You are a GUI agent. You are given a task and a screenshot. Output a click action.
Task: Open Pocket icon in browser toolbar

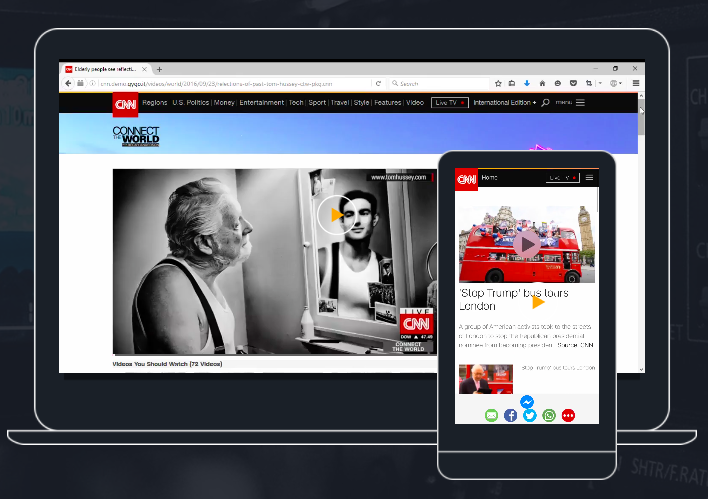(x=573, y=84)
